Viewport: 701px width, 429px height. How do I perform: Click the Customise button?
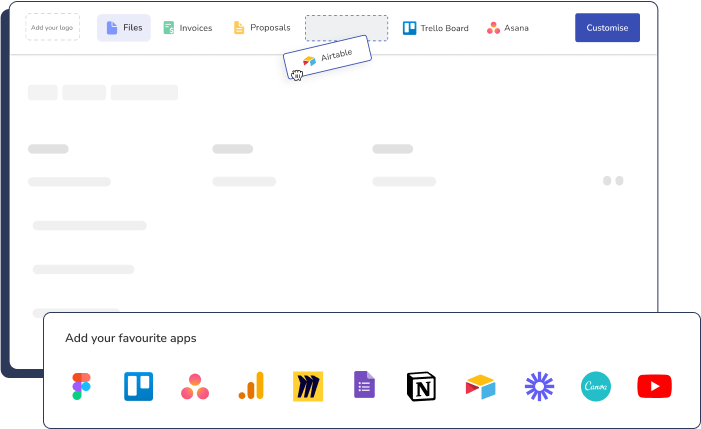[607, 28]
